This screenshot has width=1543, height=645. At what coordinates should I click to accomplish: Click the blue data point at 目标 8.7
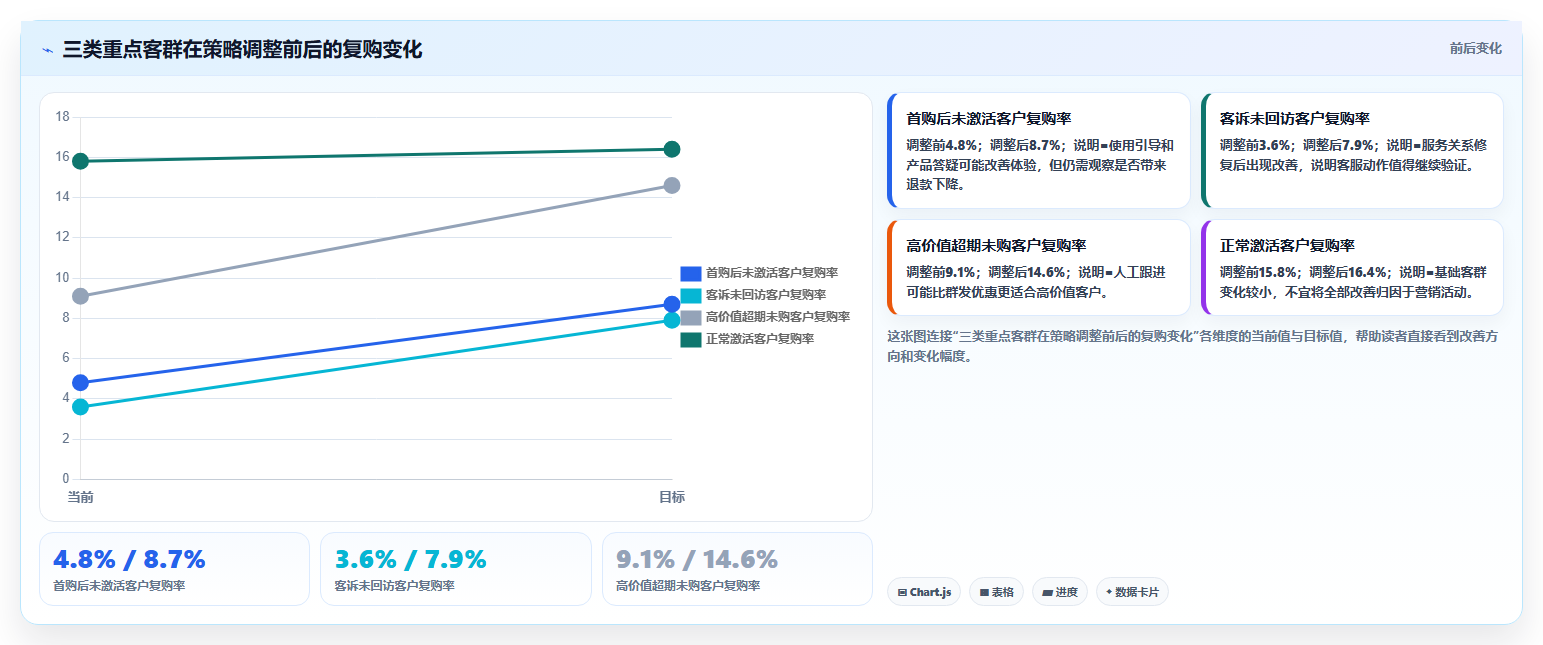pyautogui.click(x=672, y=304)
